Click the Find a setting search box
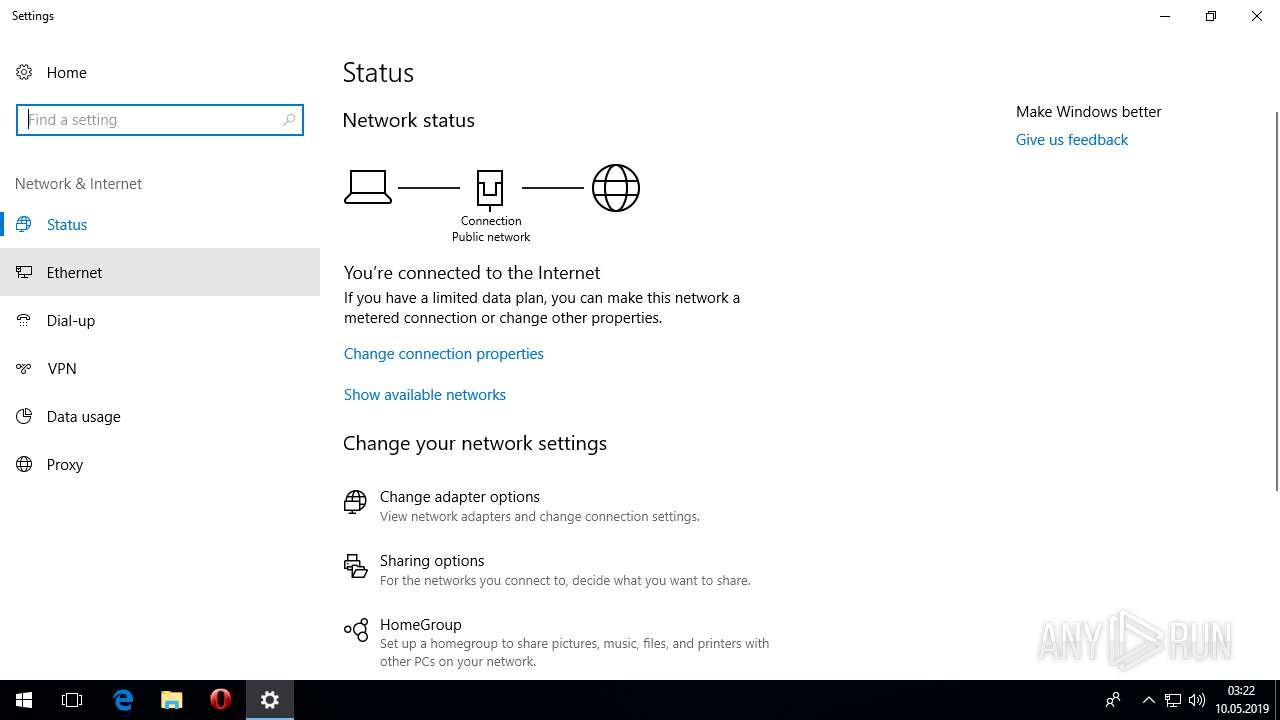 coord(160,119)
